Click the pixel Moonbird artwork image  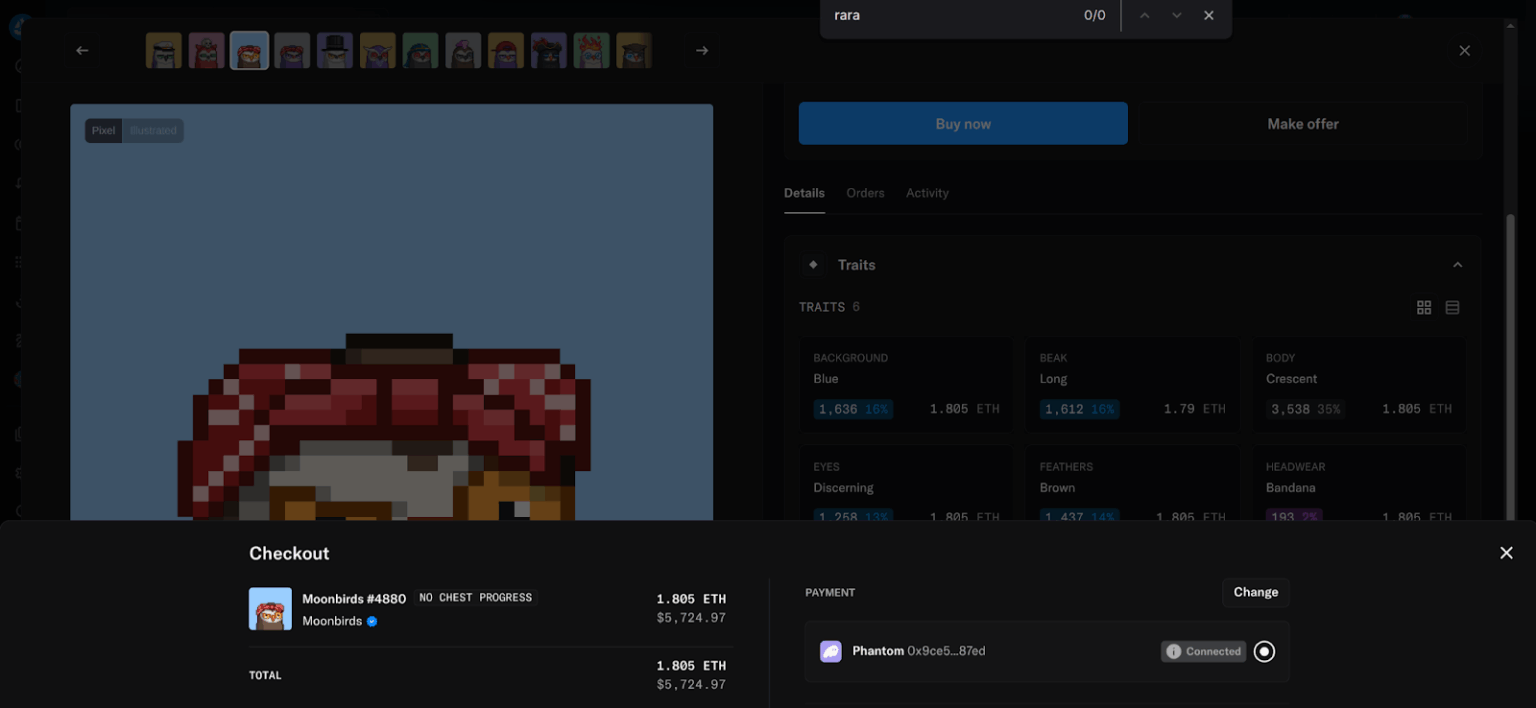tap(391, 312)
